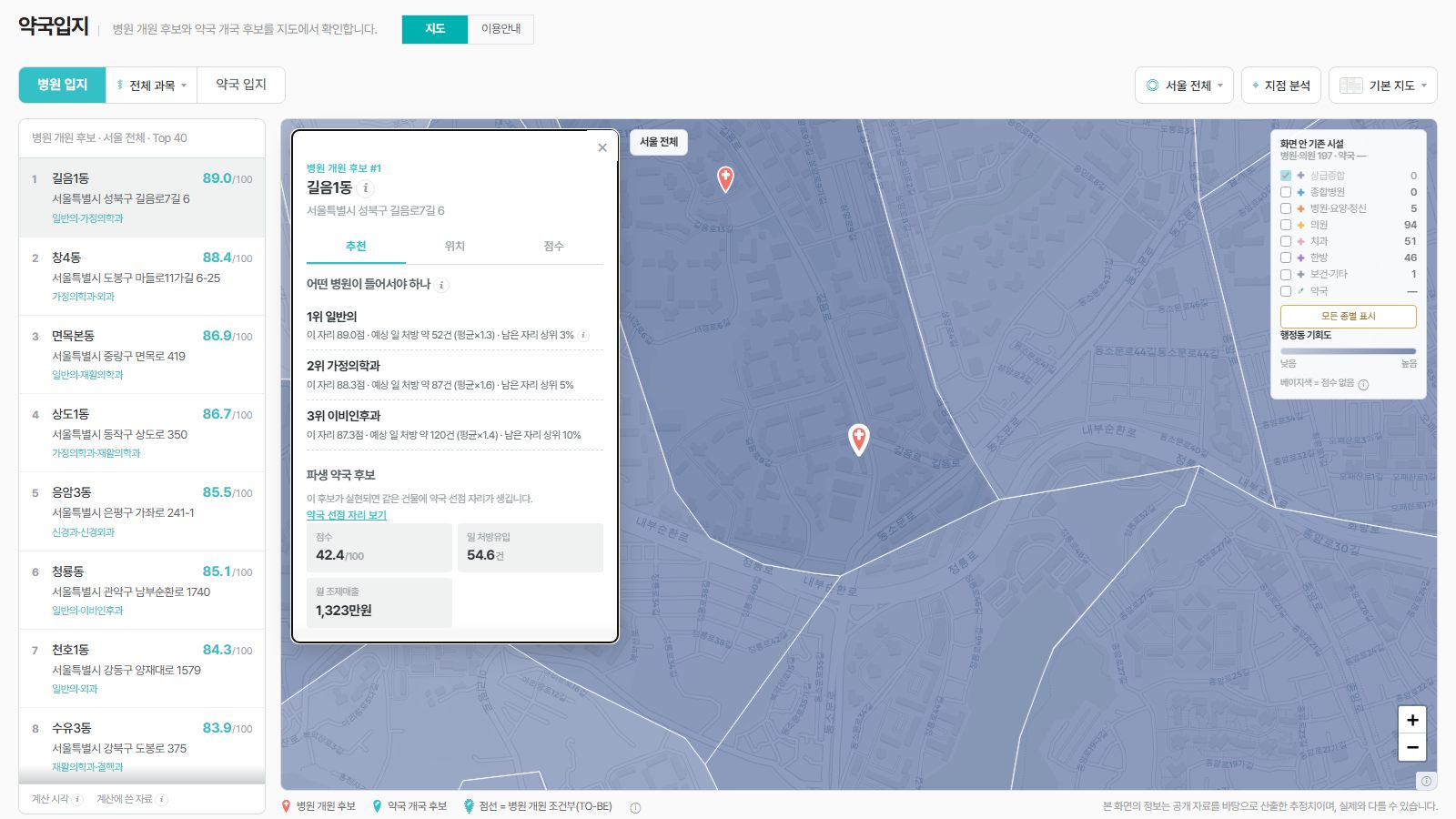Click 약국 개국 후보 teal pin legend icon
The image size is (1456, 819).
coord(378,806)
